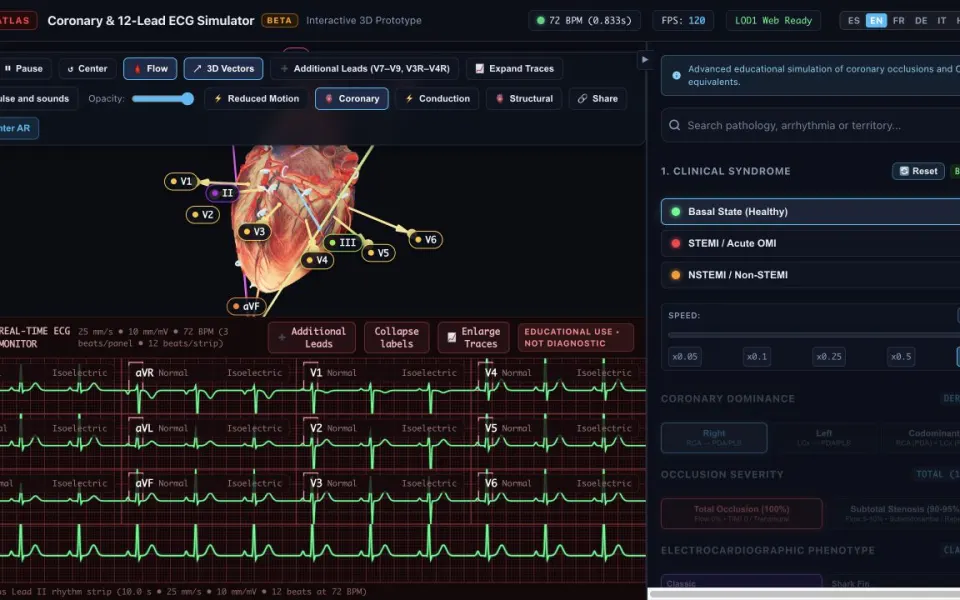Click the V5 lead marker on heart
Viewport: 960px width, 600px height.
pos(378,253)
